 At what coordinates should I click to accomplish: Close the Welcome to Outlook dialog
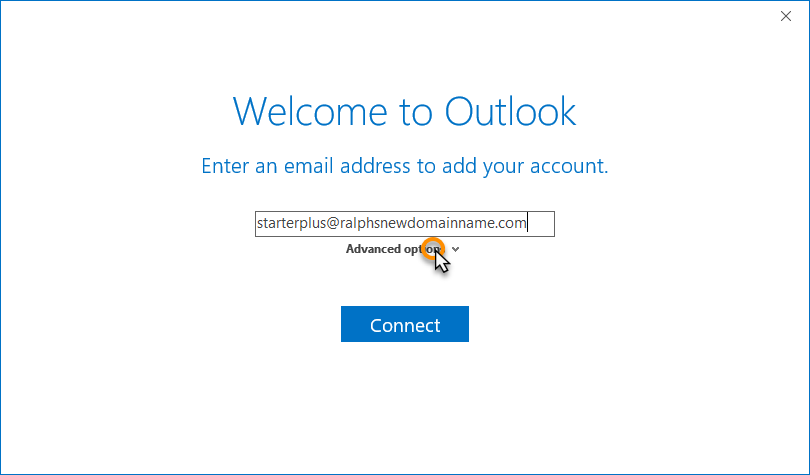coord(786,17)
